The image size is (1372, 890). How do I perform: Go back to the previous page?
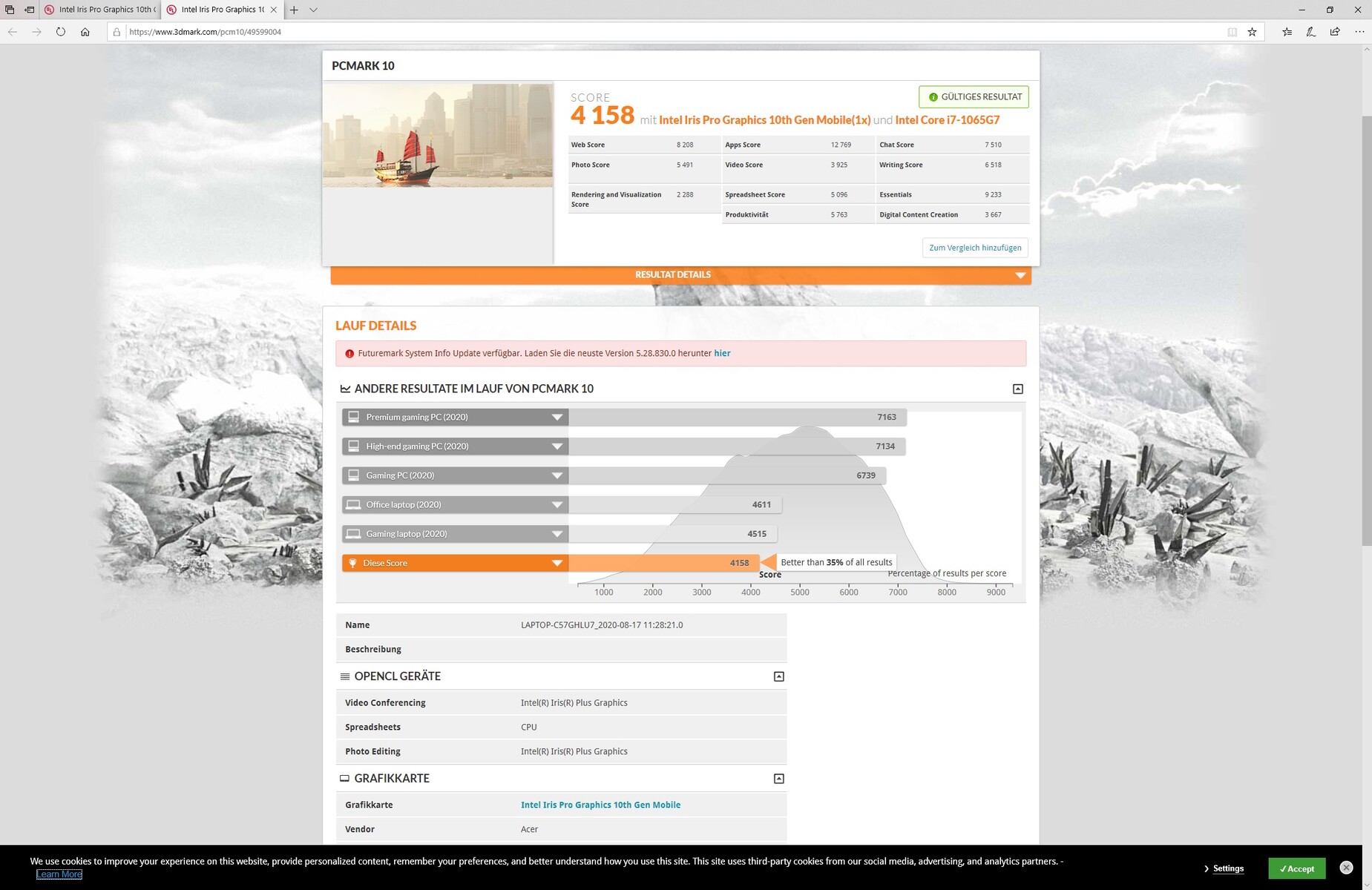coord(13,32)
